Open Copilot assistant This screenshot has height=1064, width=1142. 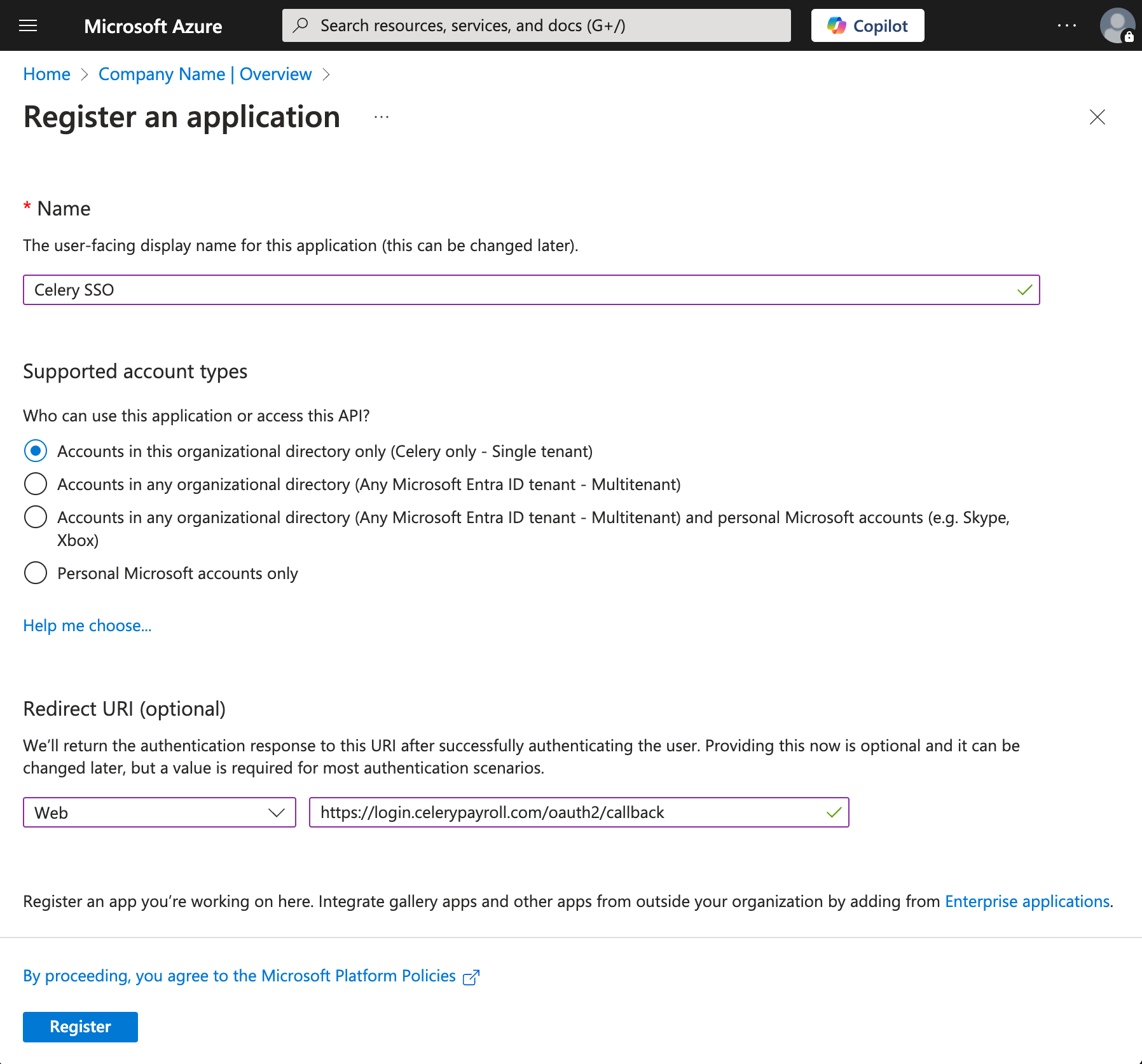tap(867, 25)
